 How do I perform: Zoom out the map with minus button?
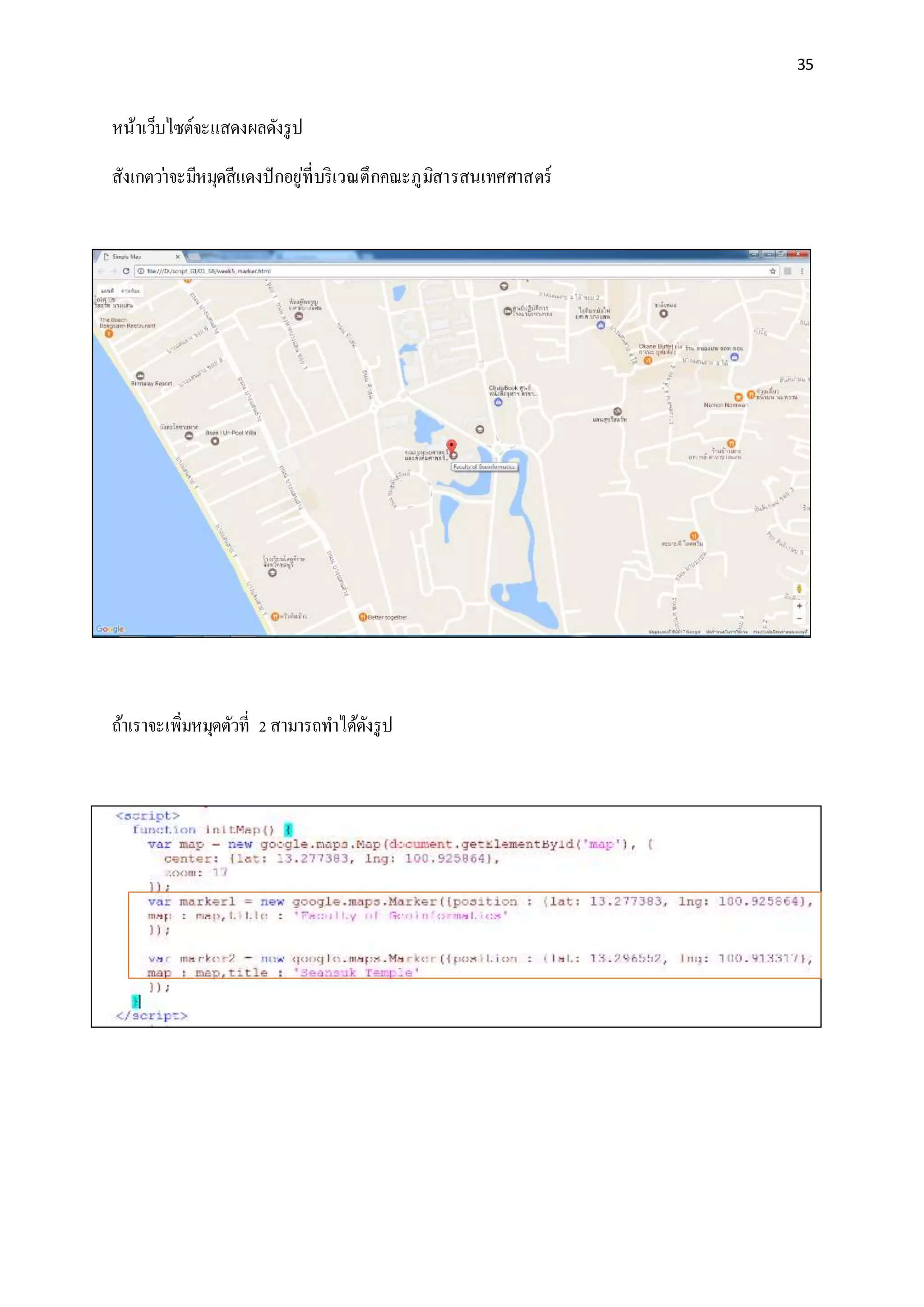pyautogui.click(x=799, y=618)
